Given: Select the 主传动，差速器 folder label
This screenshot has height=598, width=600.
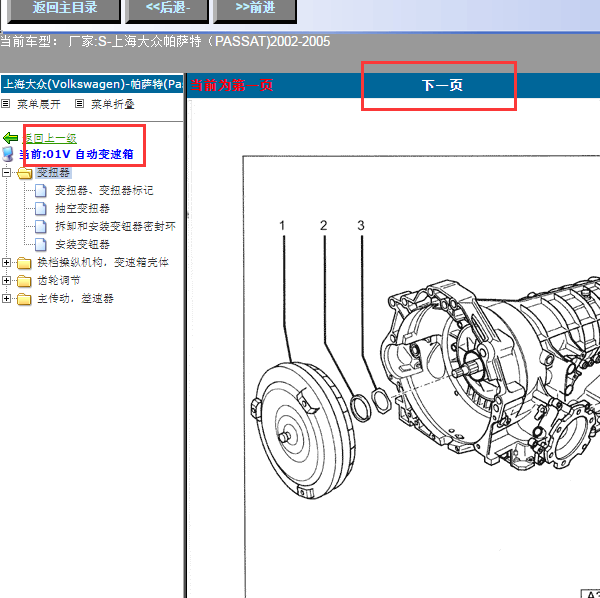Looking at the screenshot, I should click(75, 298).
